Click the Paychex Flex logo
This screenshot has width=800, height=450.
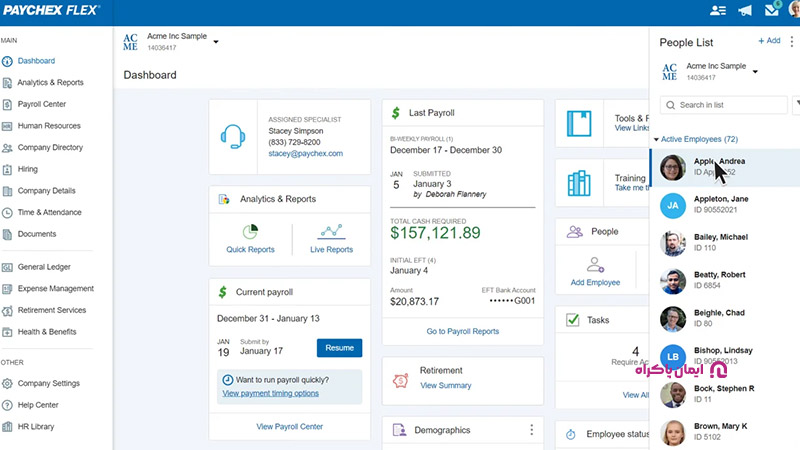tap(52, 10)
